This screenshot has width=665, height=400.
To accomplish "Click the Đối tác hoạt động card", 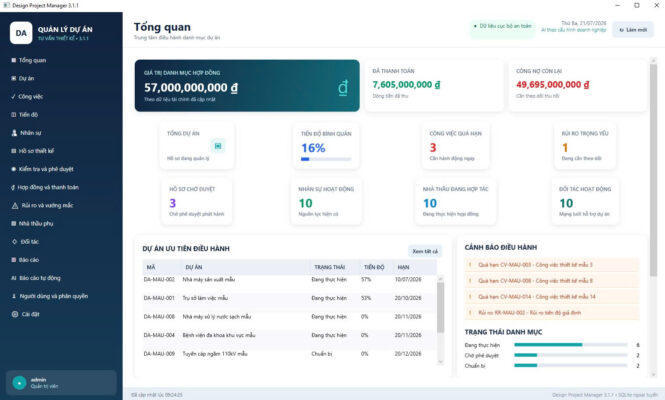I will click(585, 201).
